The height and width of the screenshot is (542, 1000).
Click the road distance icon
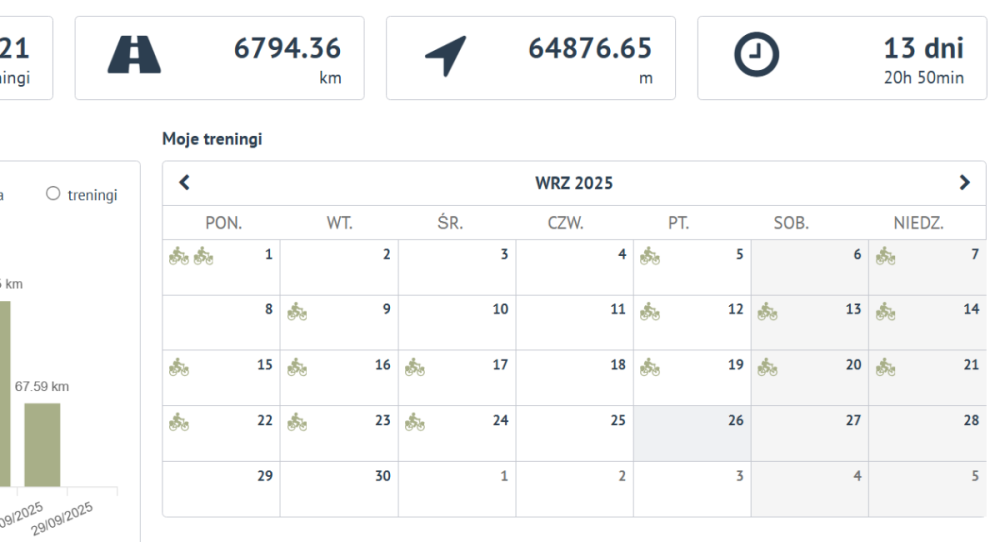tap(134, 58)
